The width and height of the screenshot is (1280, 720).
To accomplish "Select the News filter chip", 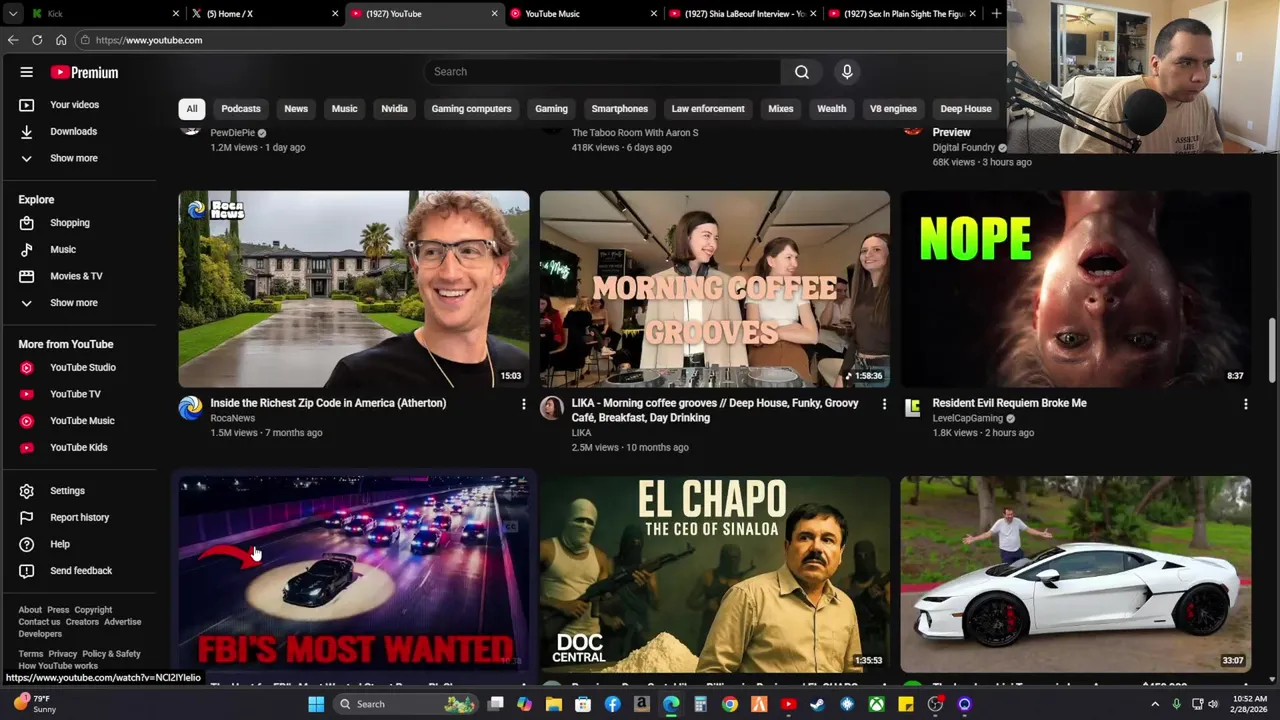I will (296, 109).
